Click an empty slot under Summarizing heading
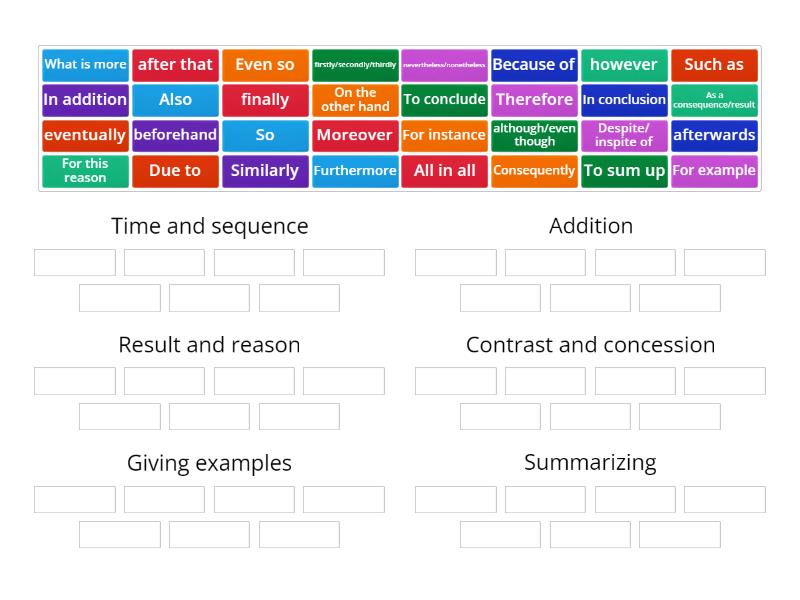This screenshot has height=600, width=800. [455, 499]
